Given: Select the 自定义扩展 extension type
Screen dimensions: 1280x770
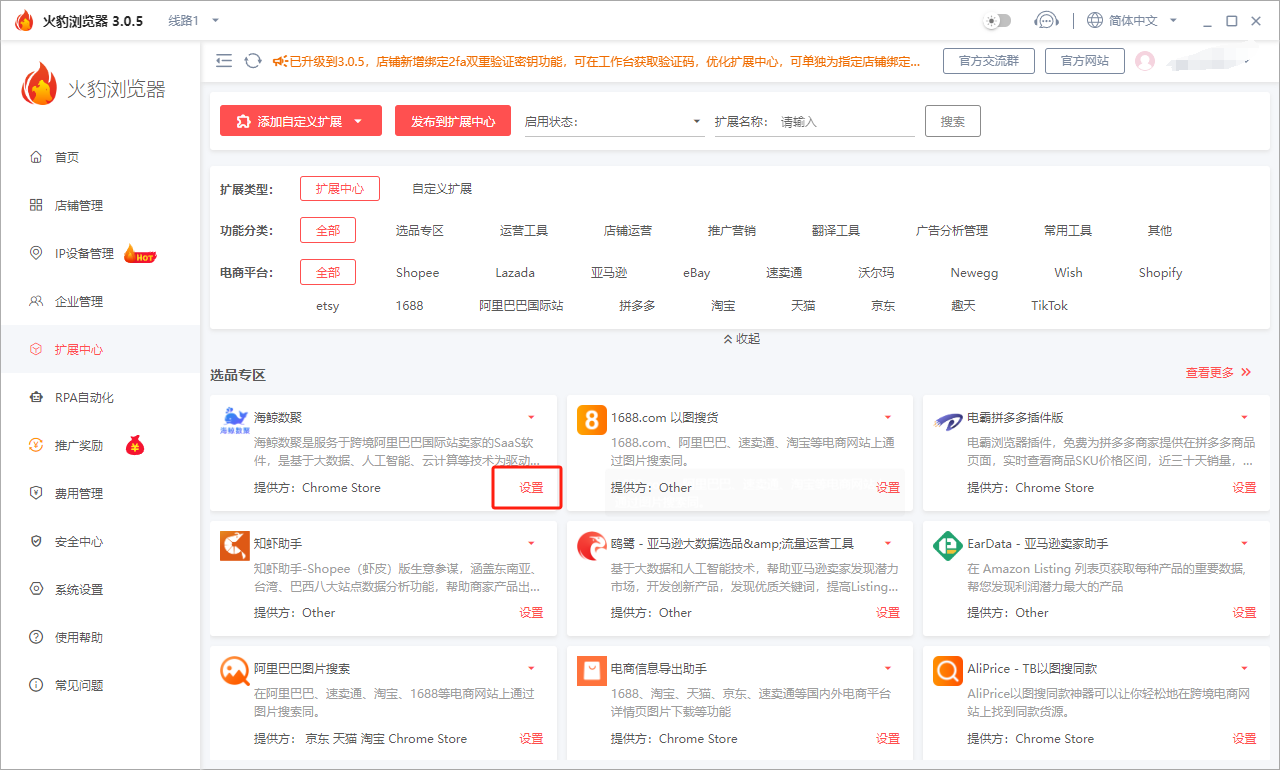Looking at the screenshot, I should pyautogui.click(x=442, y=189).
